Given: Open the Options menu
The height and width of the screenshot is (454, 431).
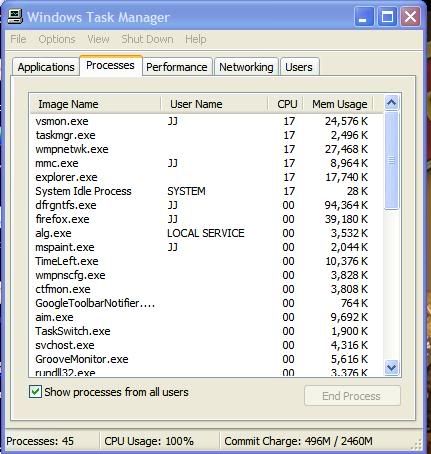Looking at the screenshot, I should pos(57,39).
